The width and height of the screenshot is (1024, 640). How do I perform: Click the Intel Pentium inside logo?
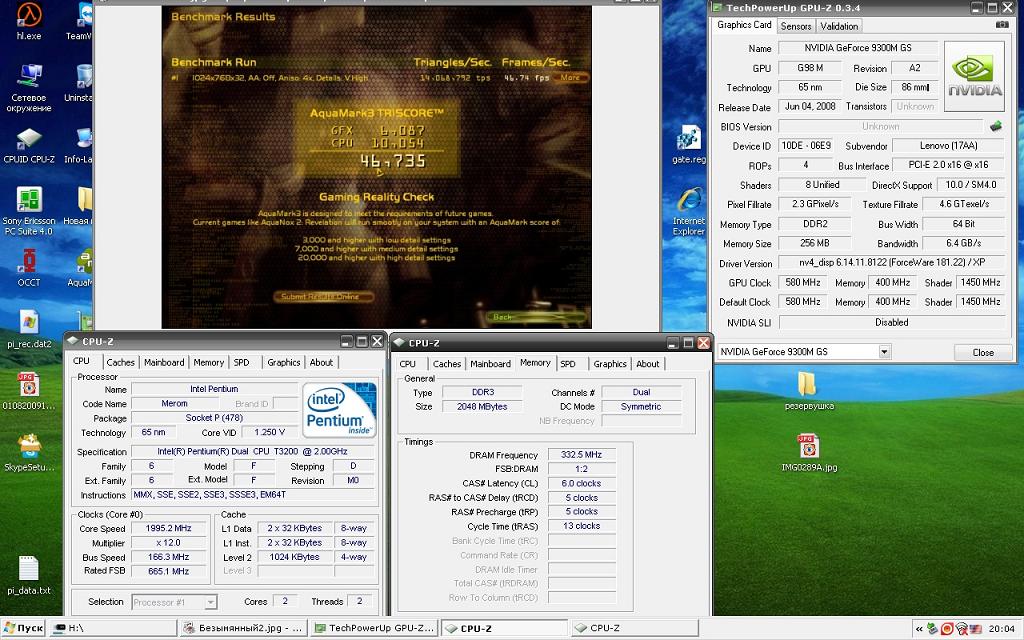click(x=340, y=409)
